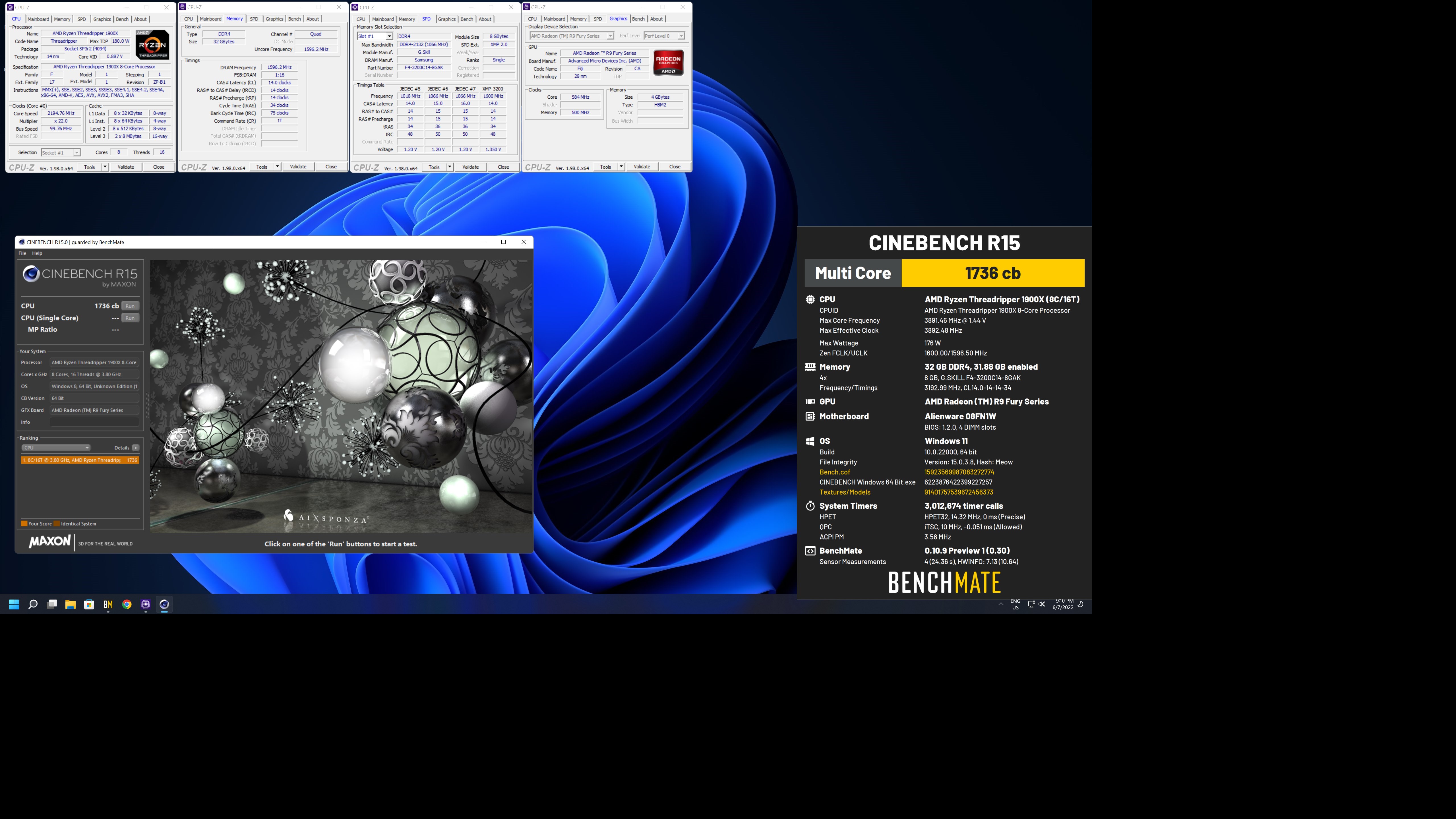
Task: Run the CPU (Single Core) test
Action: click(130, 318)
